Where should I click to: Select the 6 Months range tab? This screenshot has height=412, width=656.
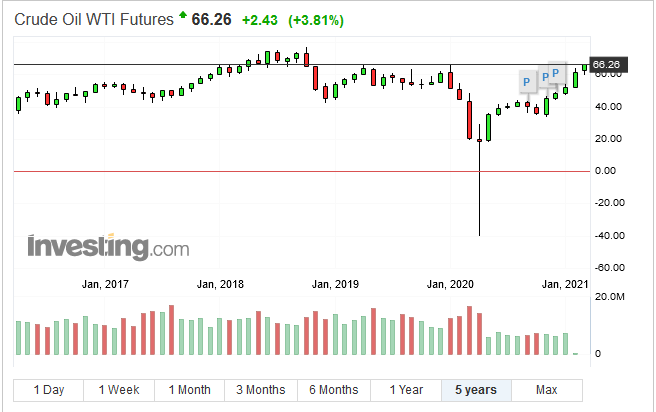pyautogui.click(x=333, y=389)
